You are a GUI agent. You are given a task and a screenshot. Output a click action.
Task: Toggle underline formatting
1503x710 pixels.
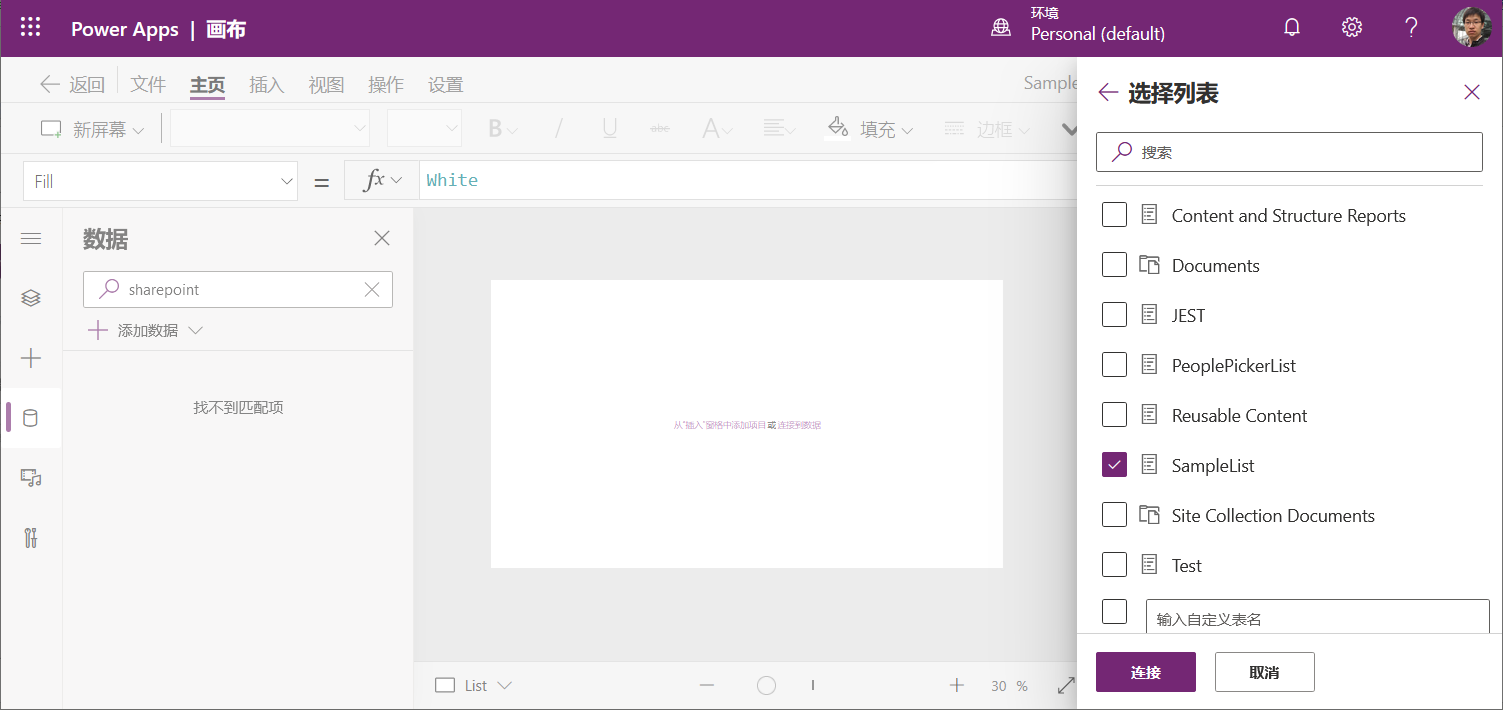point(610,129)
